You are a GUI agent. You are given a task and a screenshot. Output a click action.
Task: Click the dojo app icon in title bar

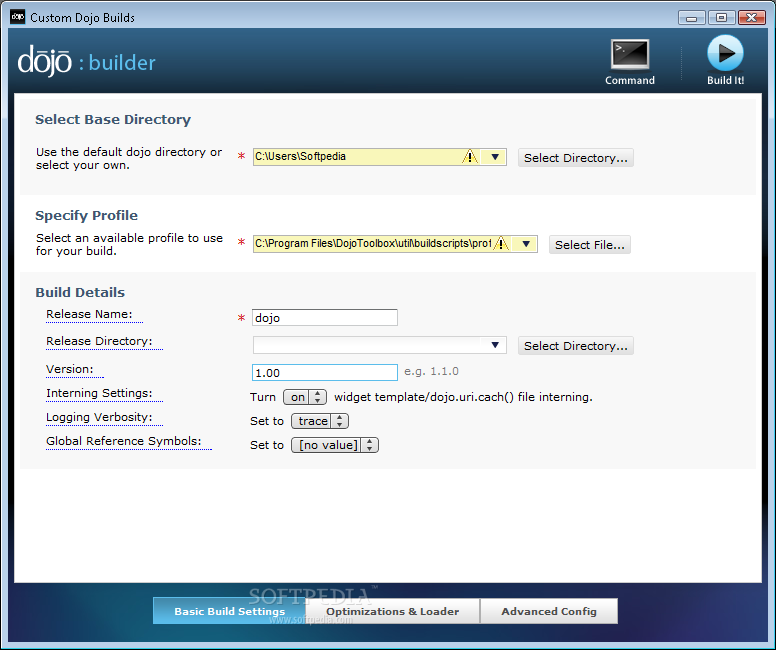click(x=18, y=17)
